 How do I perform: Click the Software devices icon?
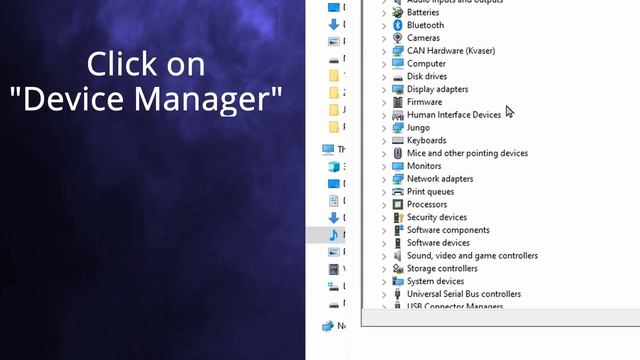point(398,243)
